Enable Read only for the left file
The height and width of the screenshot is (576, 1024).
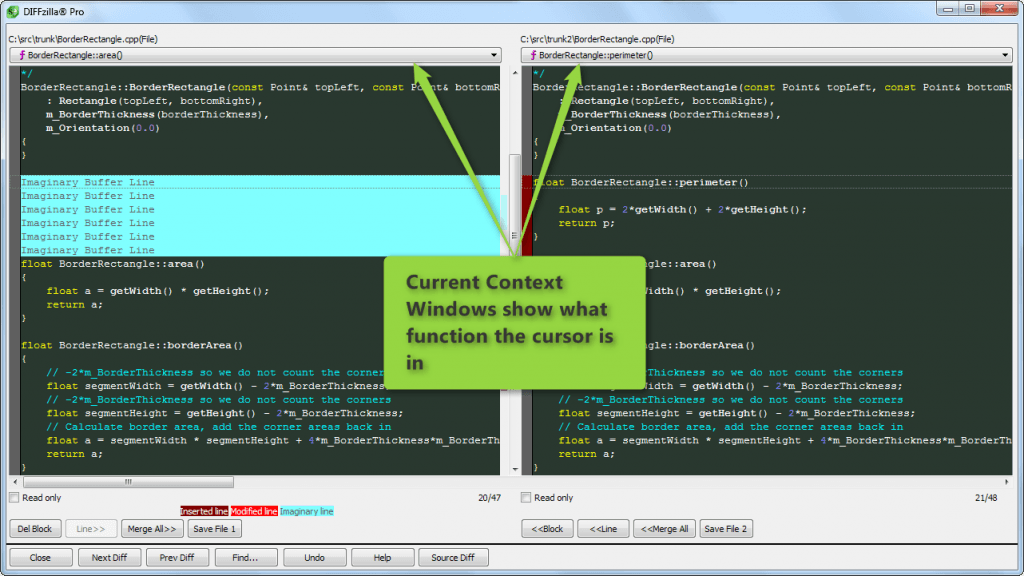point(14,497)
